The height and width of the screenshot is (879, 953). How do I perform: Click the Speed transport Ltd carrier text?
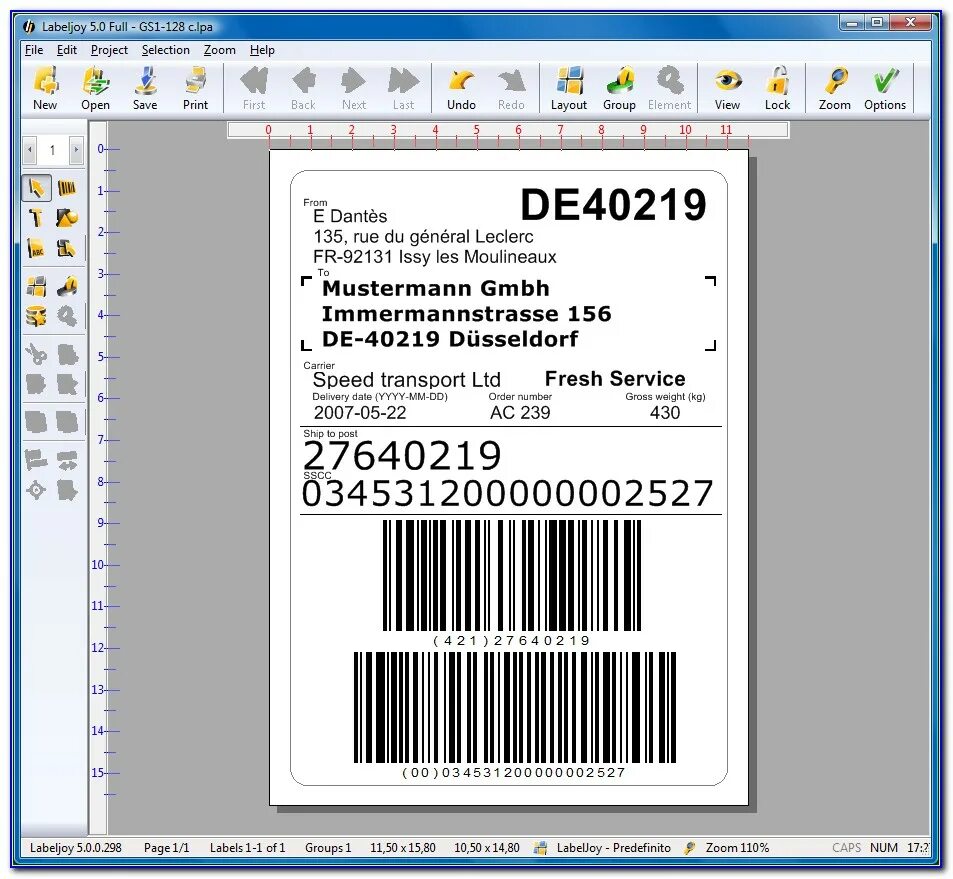pyautogui.click(x=407, y=380)
